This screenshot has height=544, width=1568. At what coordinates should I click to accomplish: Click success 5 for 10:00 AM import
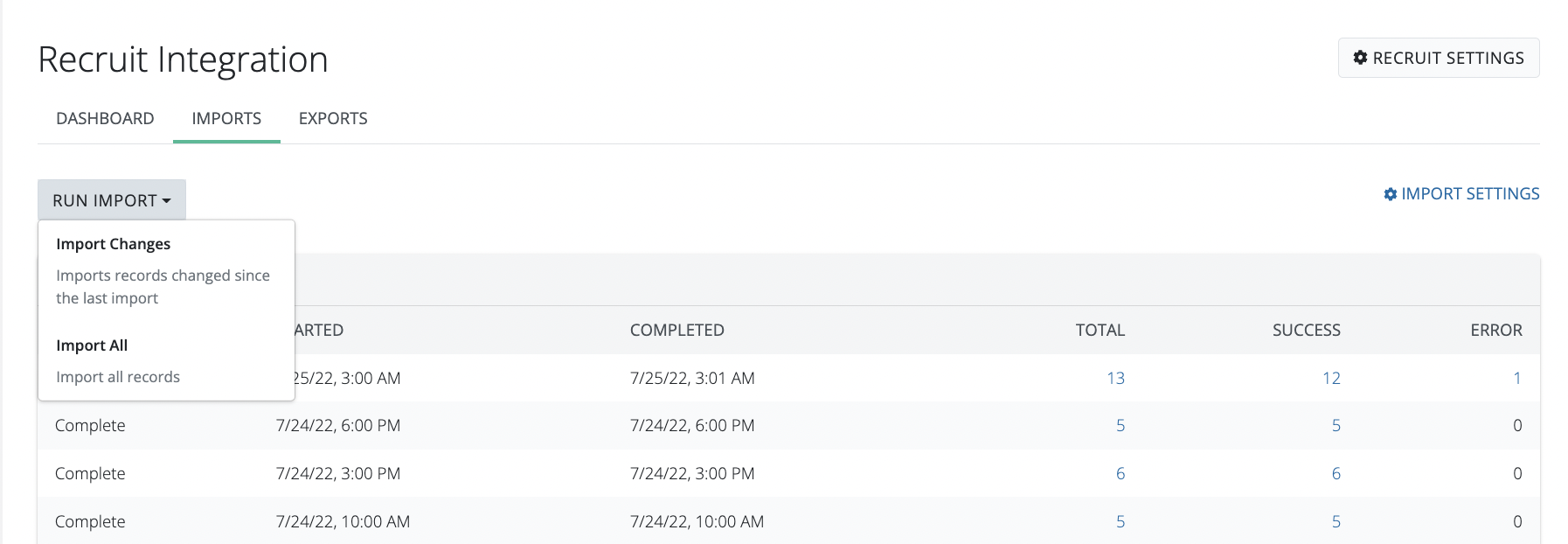click(1336, 521)
